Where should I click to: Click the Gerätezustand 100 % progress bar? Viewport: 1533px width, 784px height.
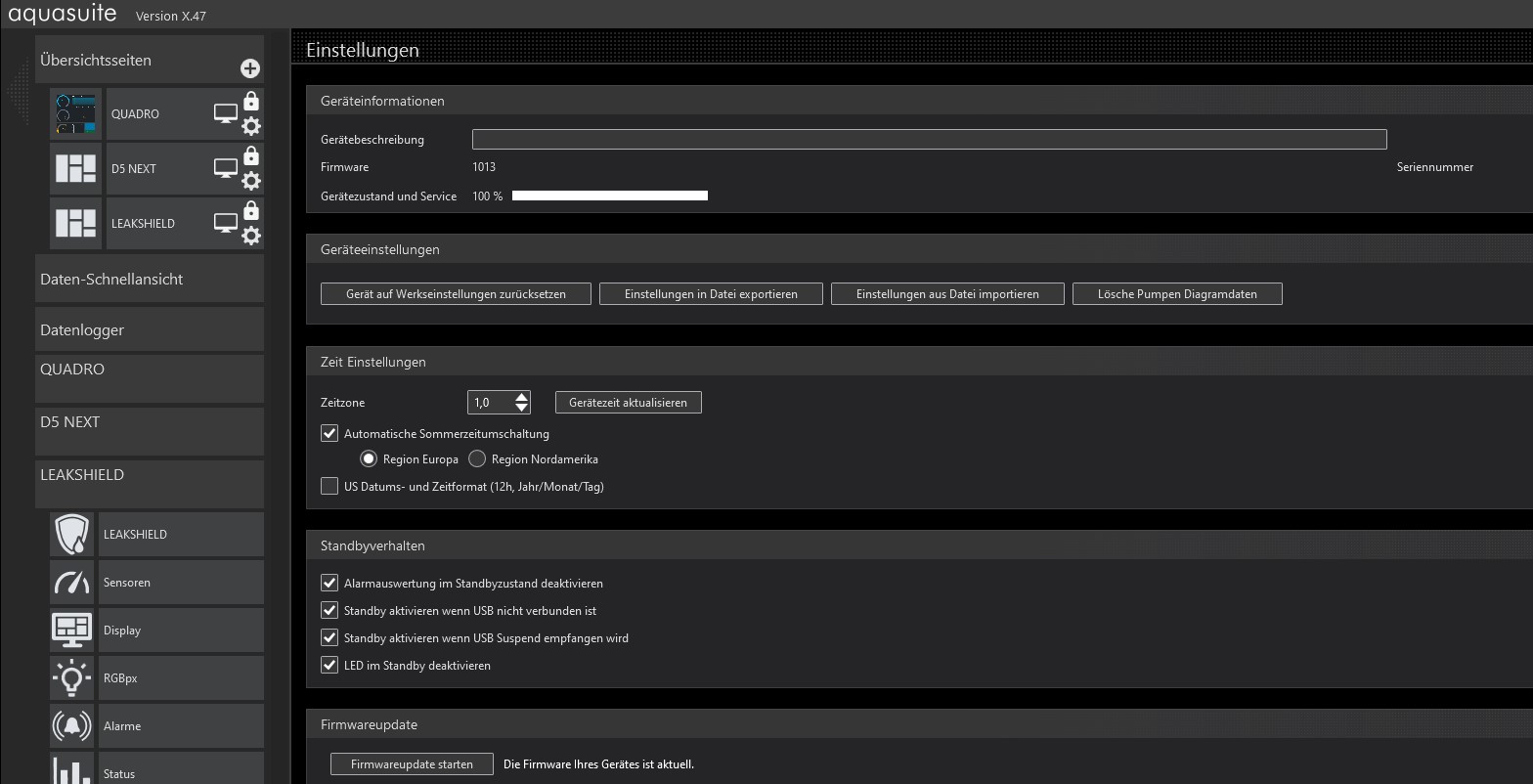610,196
